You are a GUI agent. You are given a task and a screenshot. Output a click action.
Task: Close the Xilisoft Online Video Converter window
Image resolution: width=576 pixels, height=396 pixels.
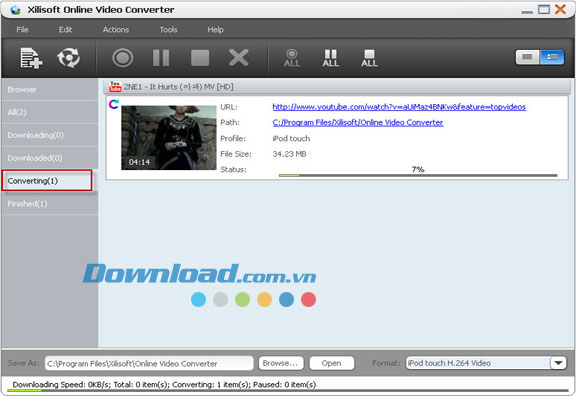click(x=560, y=9)
